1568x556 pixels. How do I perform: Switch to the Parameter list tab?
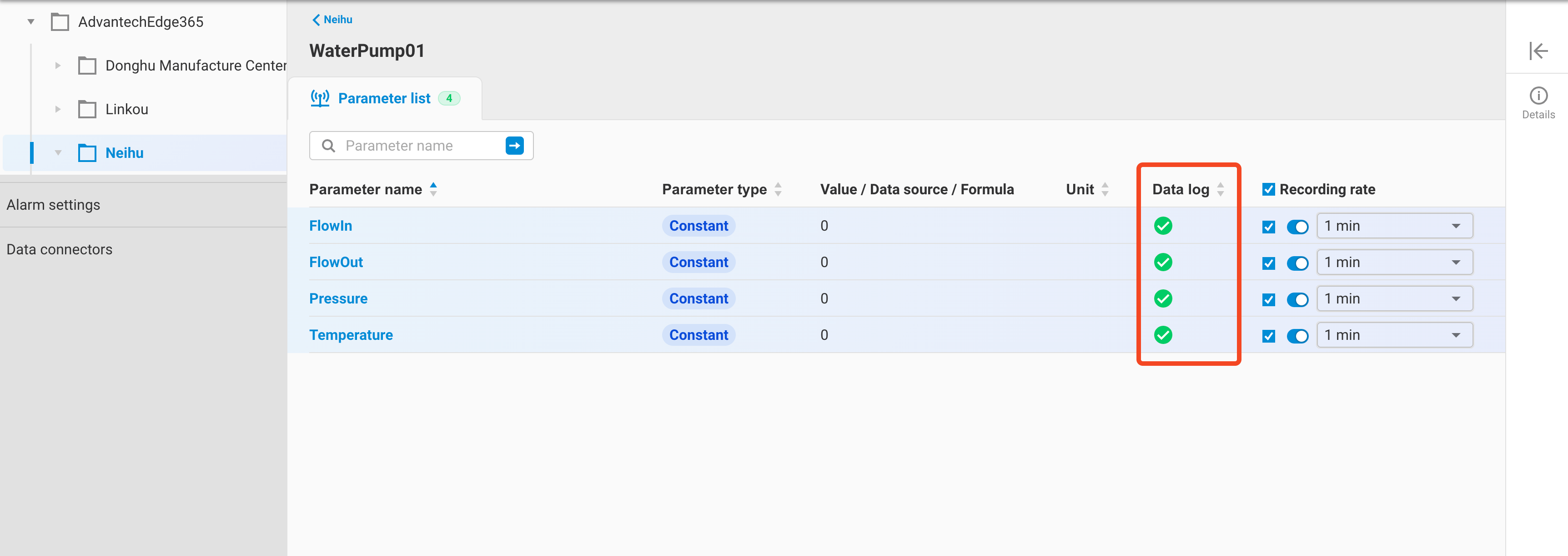click(384, 97)
